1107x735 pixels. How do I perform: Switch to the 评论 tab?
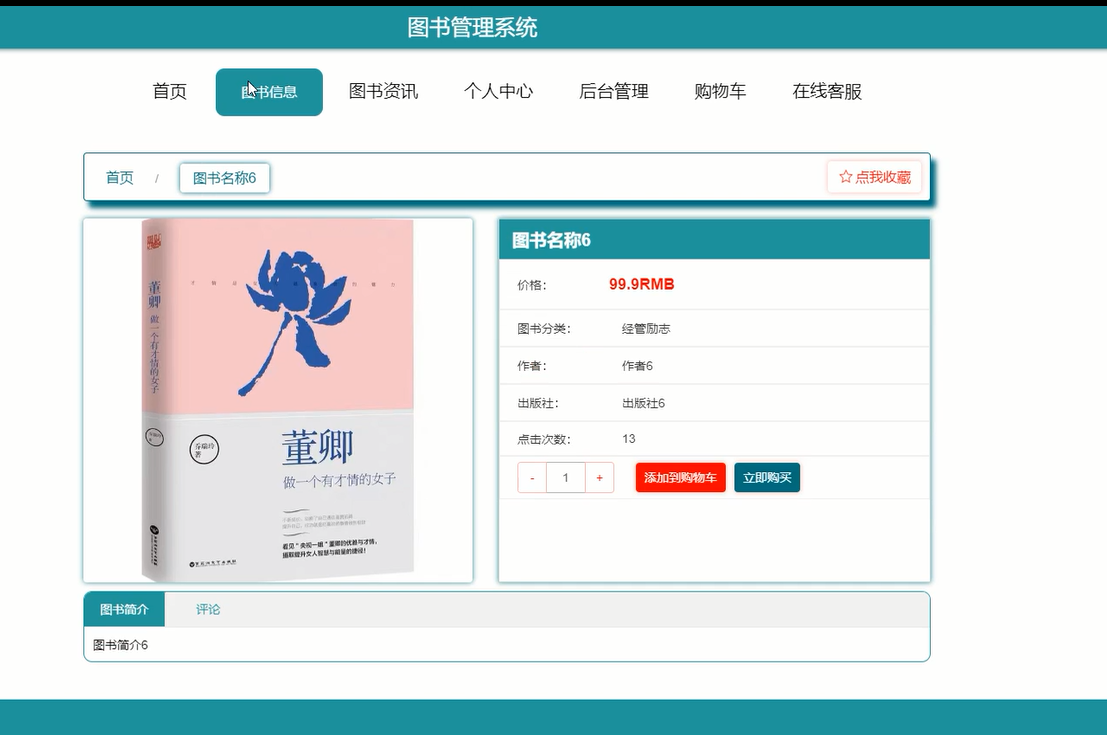[208, 609]
